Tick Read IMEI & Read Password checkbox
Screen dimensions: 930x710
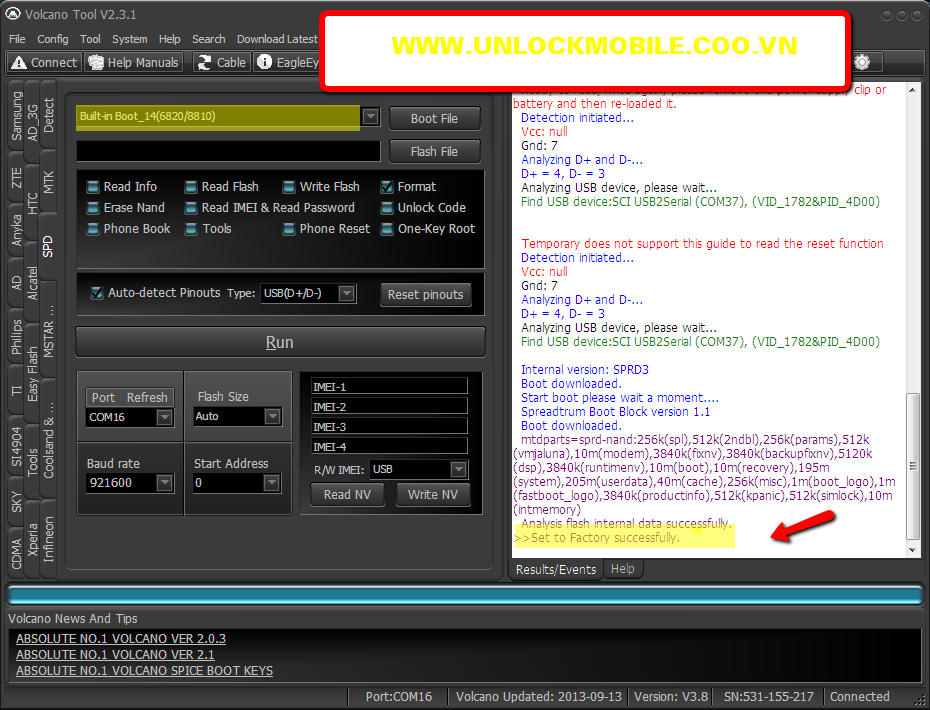[191, 208]
